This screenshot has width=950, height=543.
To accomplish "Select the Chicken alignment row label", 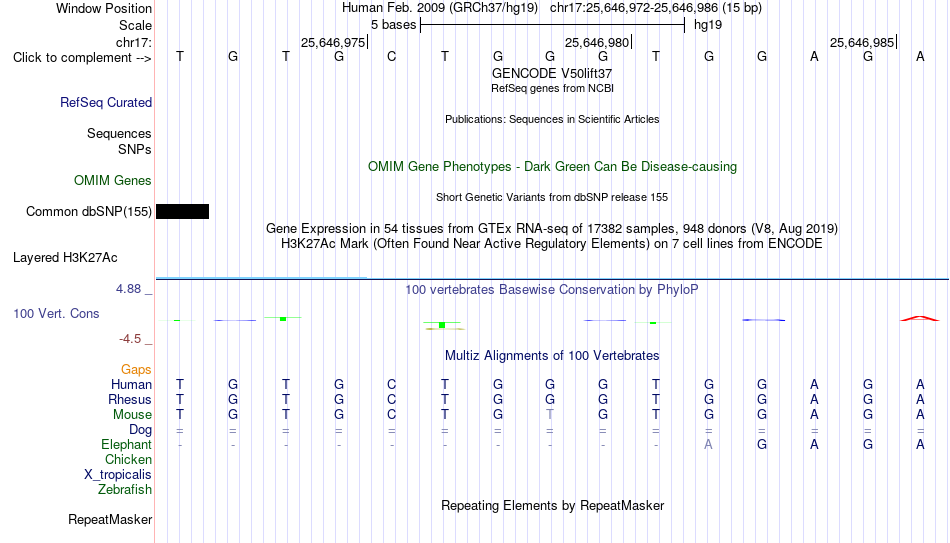I will pyautogui.click(x=128, y=459).
